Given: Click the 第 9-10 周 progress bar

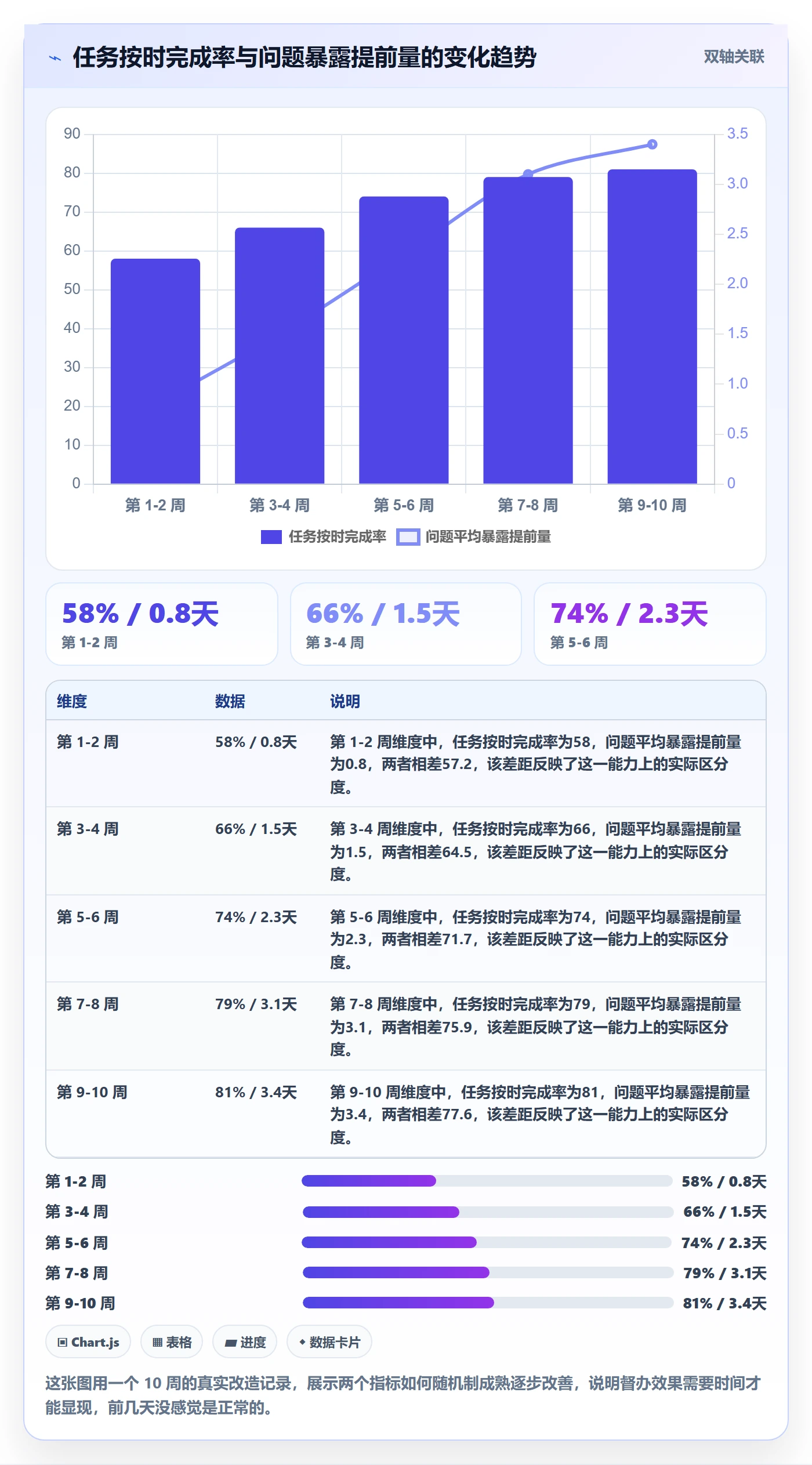Looking at the screenshot, I should (487, 1303).
